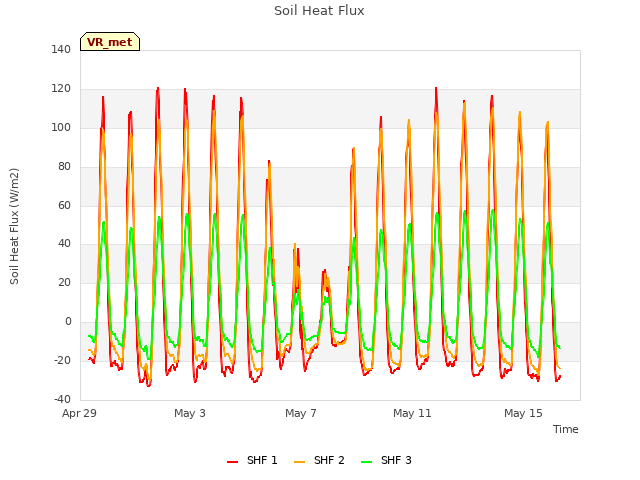
Task: Click the red SHF 1 legend swatch
Action: click(233, 462)
